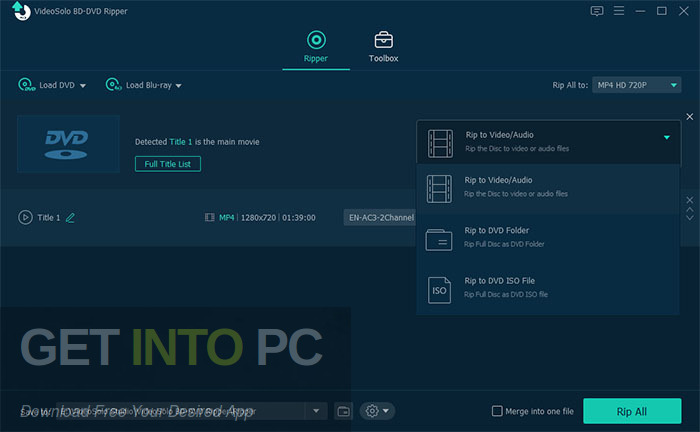
Task: Click the 1280x720 resolution text
Action: (x=258, y=218)
